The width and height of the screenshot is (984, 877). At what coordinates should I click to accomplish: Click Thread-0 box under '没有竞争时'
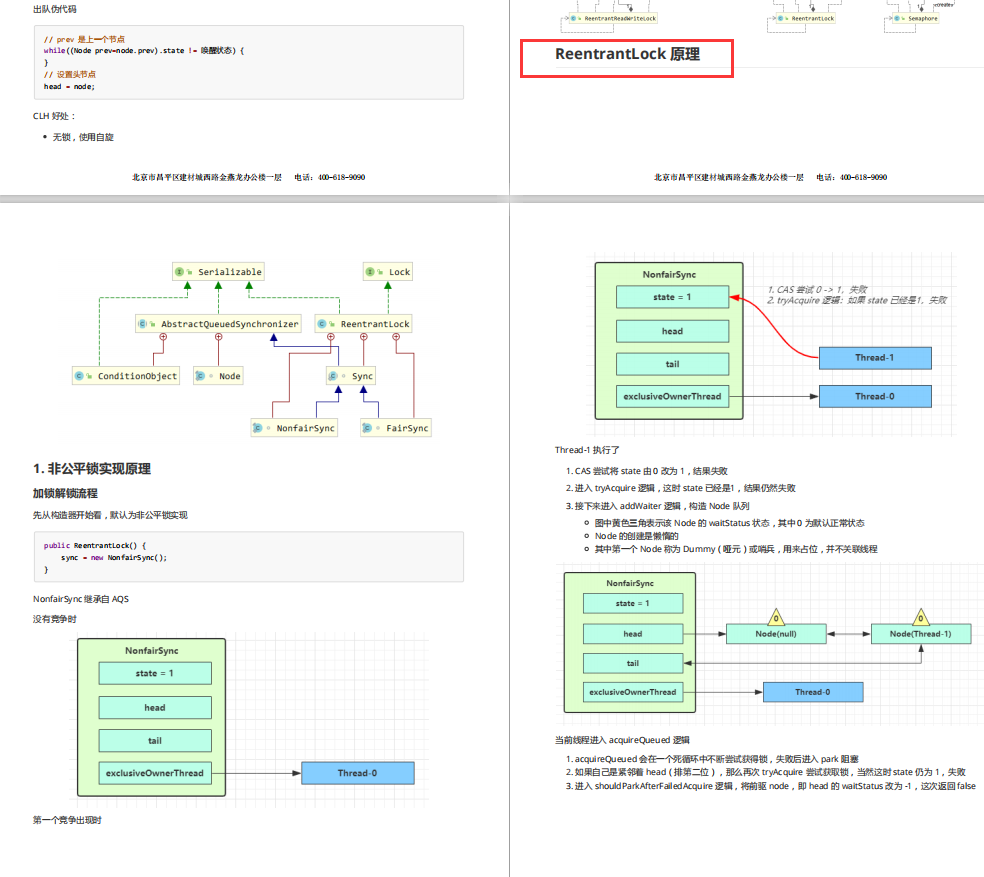click(358, 773)
